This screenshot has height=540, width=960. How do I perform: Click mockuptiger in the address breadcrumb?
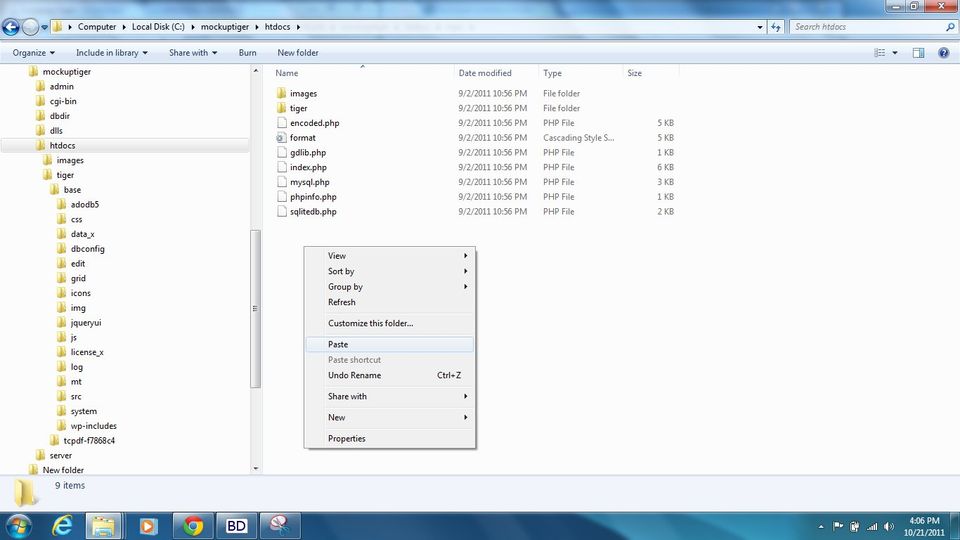coord(225,27)
